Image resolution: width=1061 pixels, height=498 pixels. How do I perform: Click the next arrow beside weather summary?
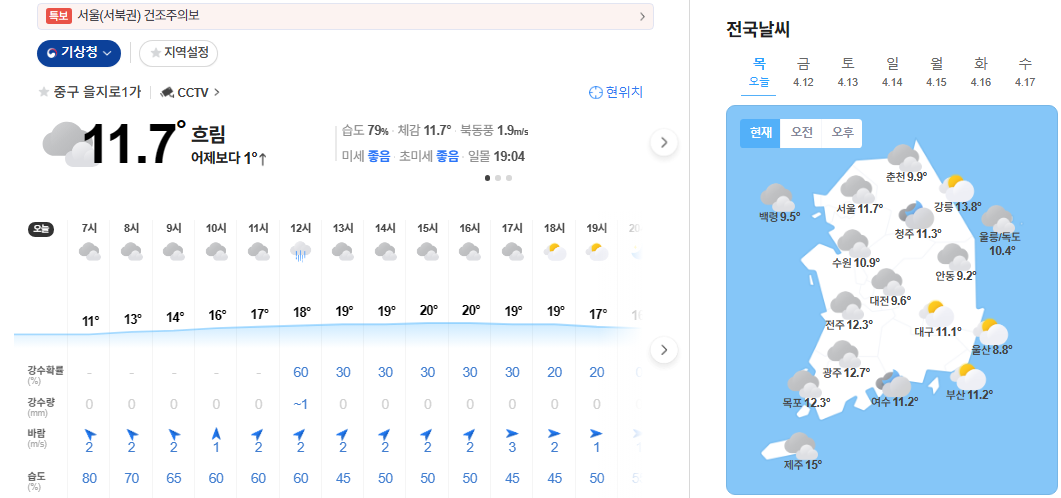(x=664, y=143)
